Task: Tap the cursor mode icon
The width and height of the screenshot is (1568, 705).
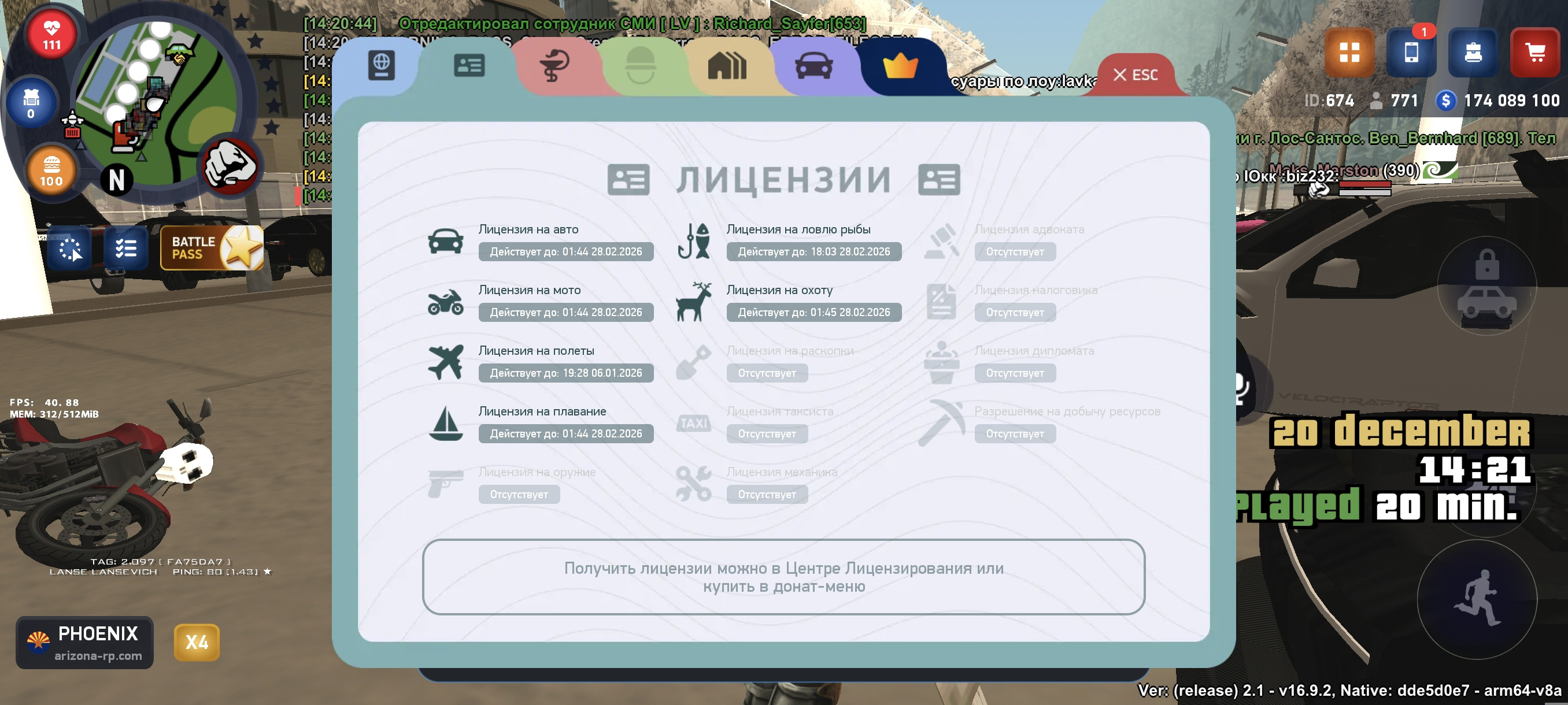Action: [70, 248]
